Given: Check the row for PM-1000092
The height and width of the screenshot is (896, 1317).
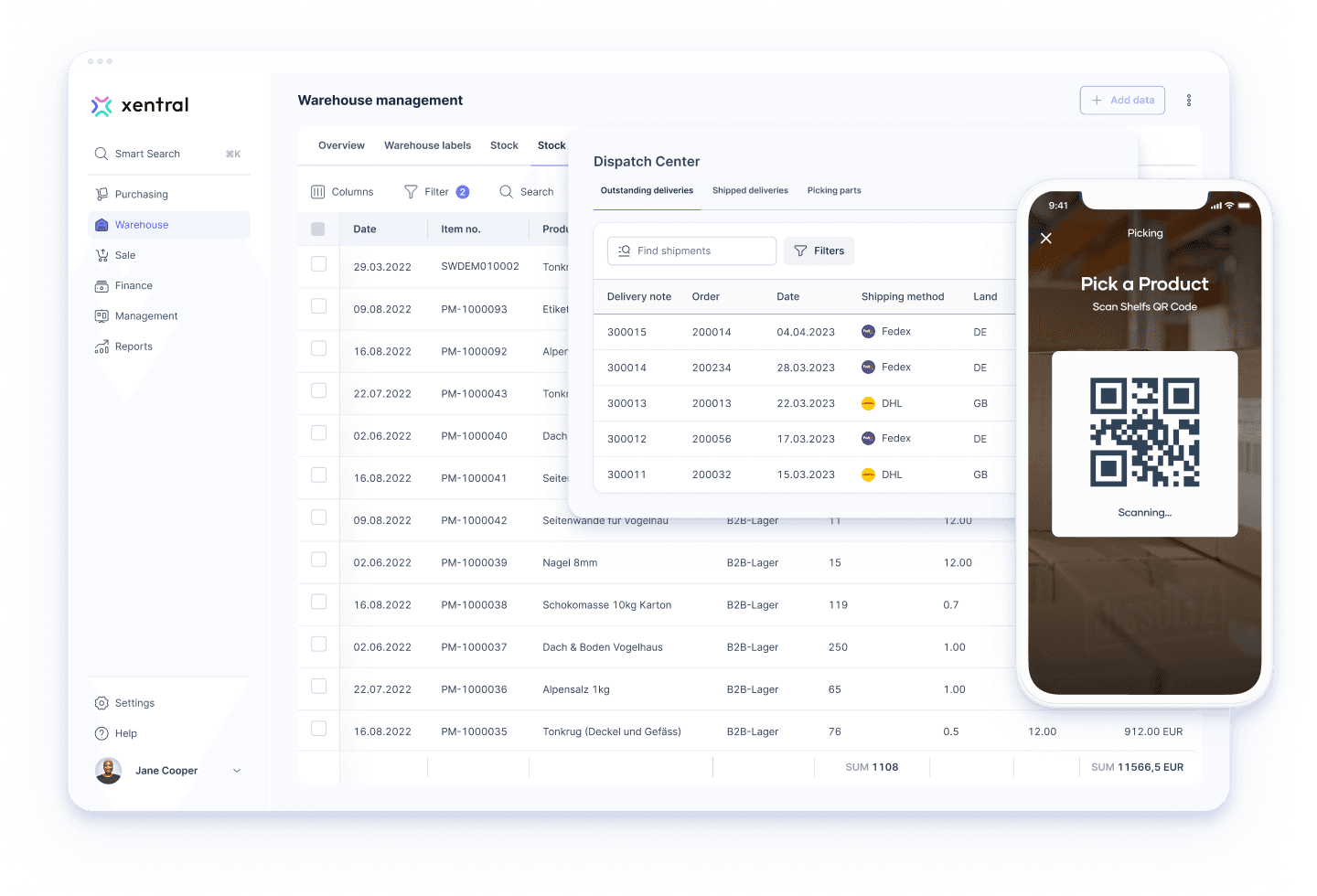Looking at the screenshot, I should tap(318, 348).
